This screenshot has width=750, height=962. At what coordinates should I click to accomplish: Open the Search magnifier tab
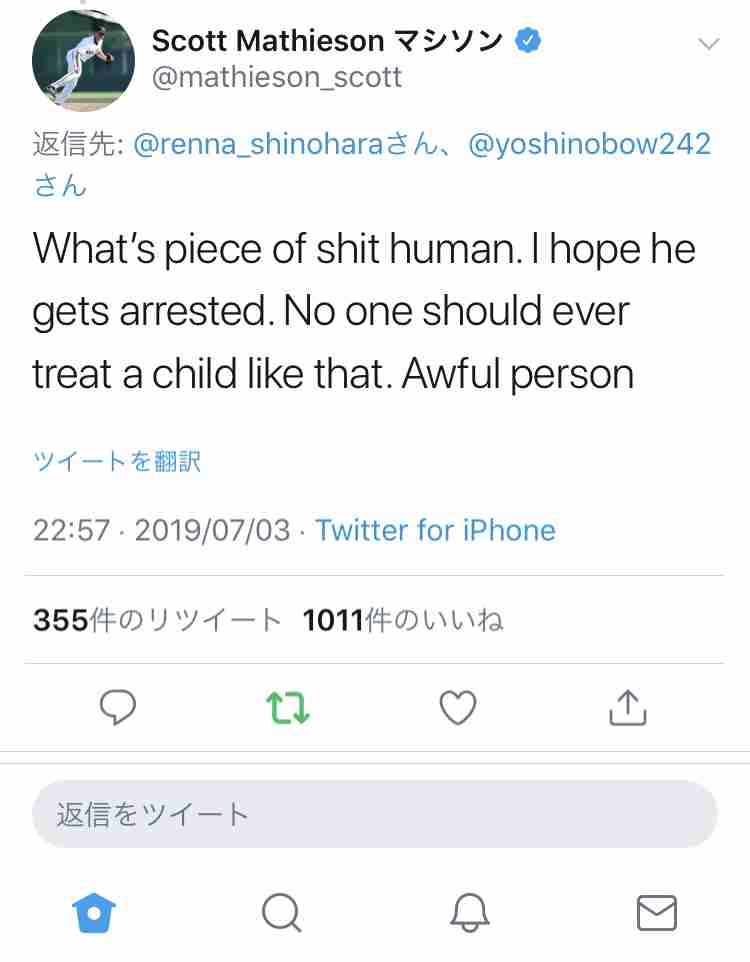coord(282,913)
